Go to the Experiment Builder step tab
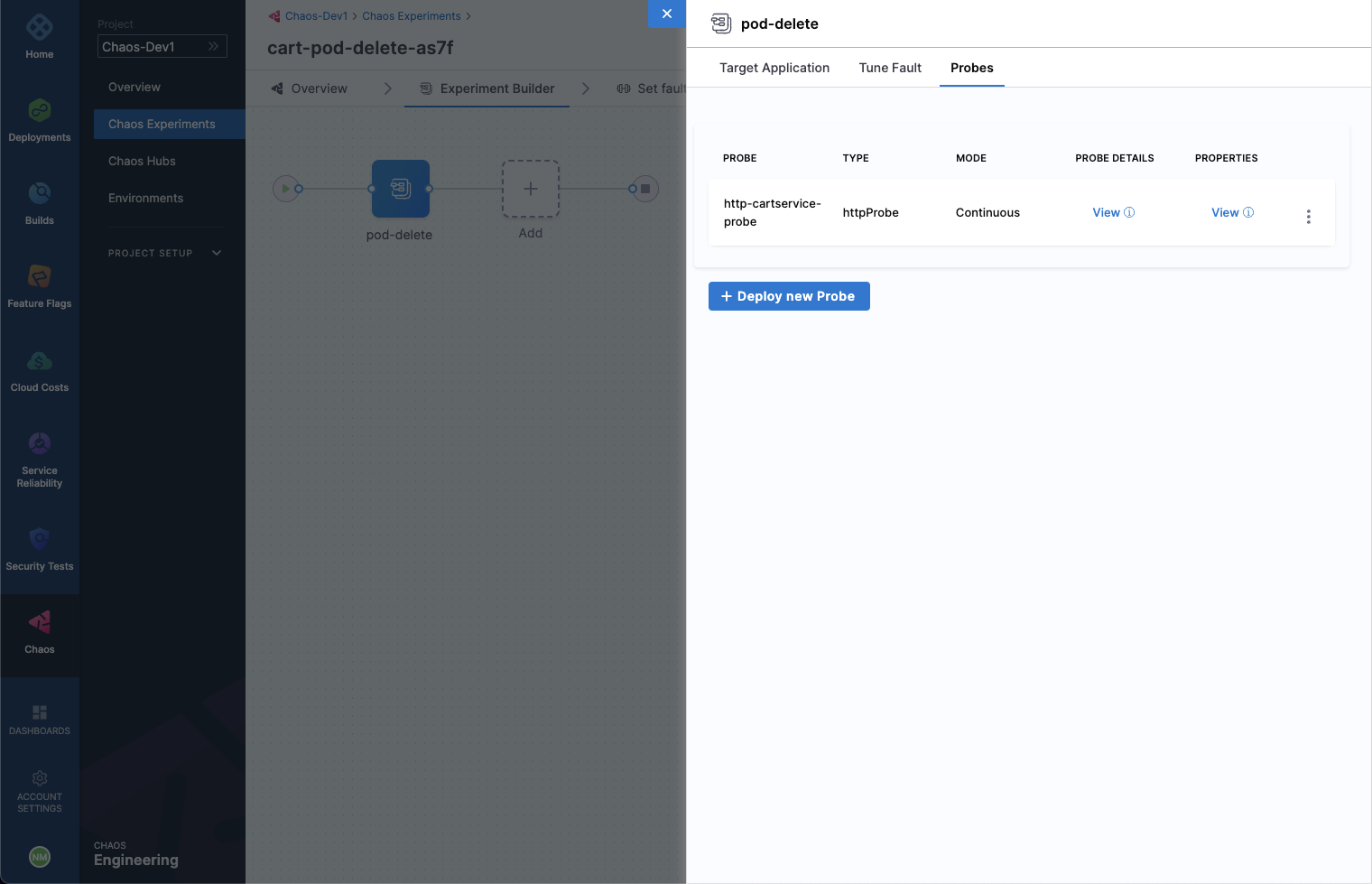This screenshot has width=1372, height=884. click(x=487, y=88)
